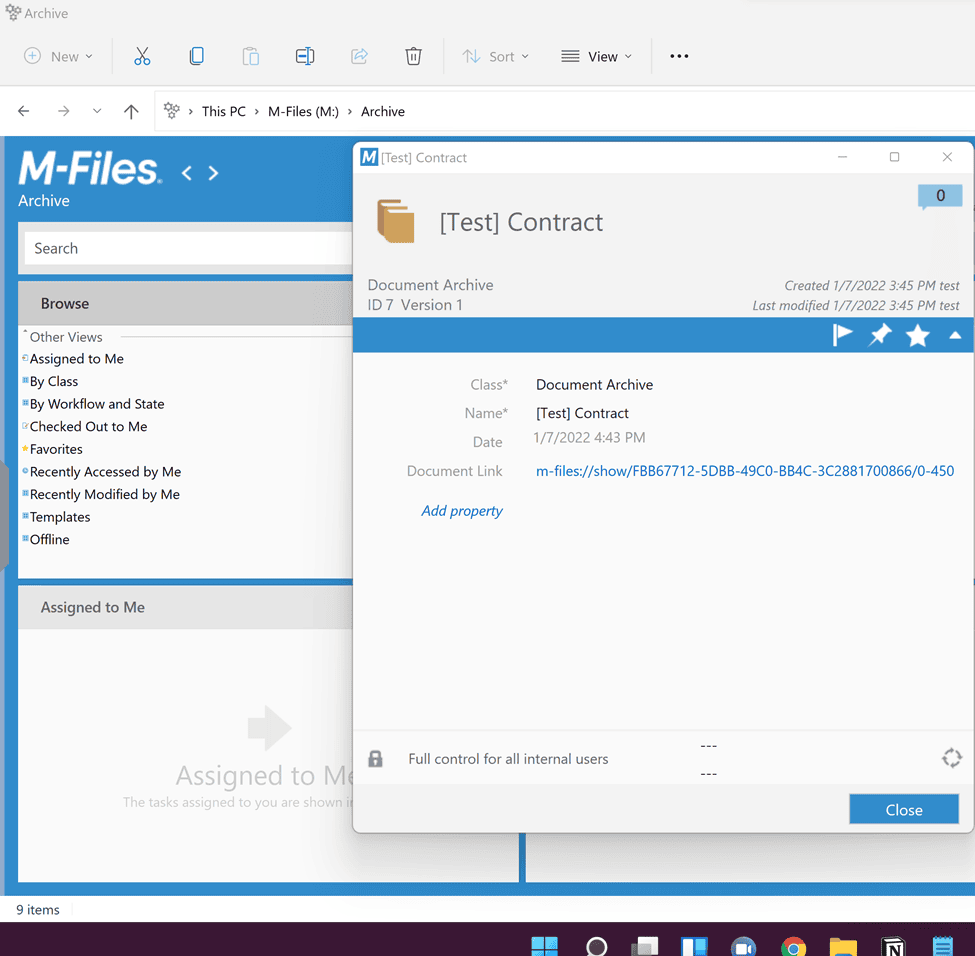The height and width of the screenshot is (956, 975).
Task: Click M-Files forward navigation chevron
Action: (213, 172)
